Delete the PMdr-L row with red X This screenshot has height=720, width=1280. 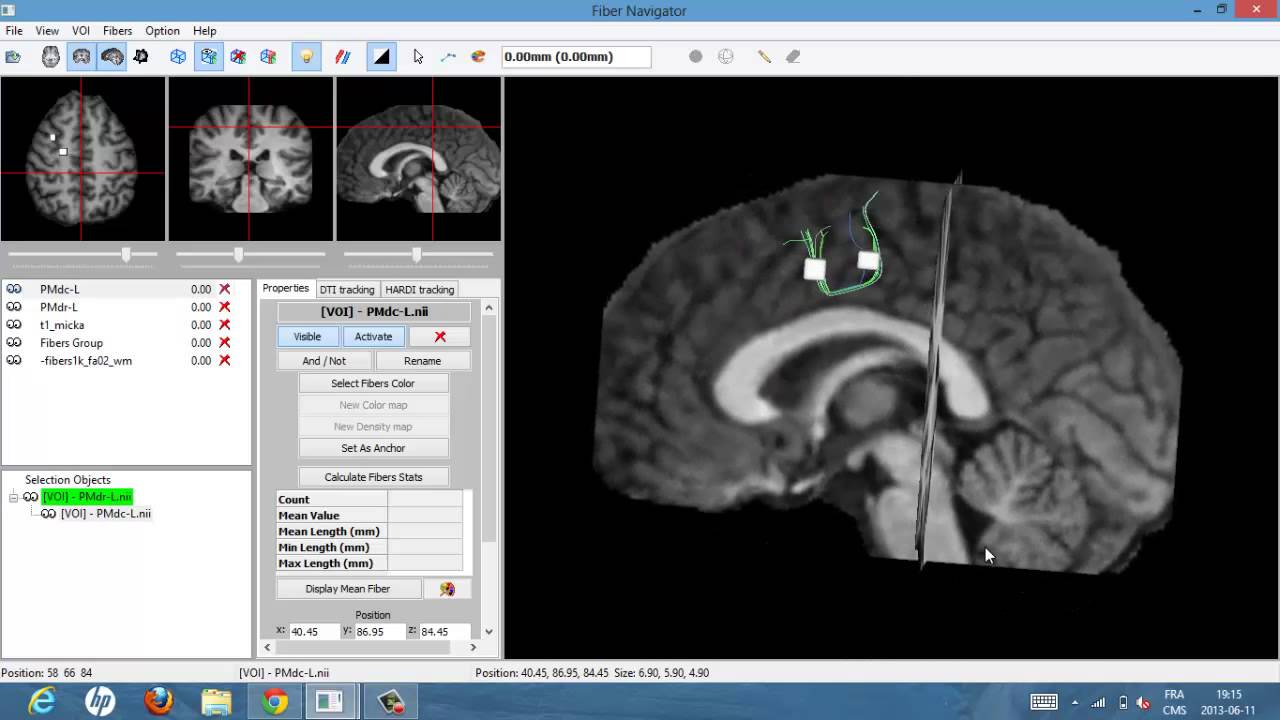point(224,307)
